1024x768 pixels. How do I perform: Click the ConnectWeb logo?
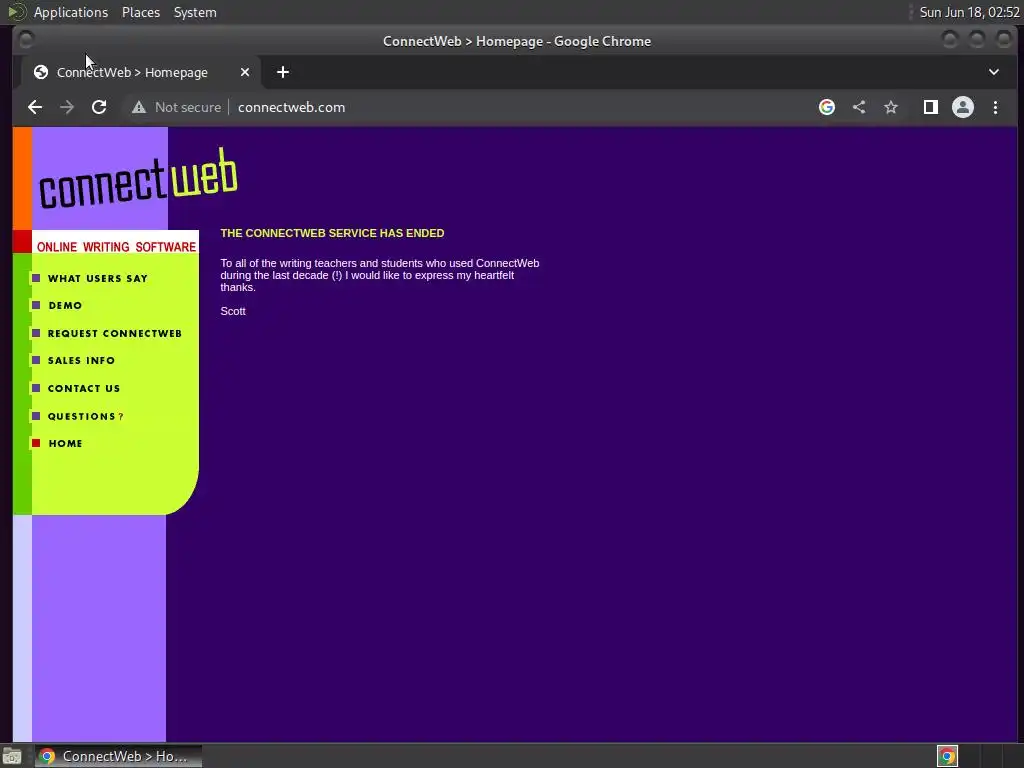[138, 178]
